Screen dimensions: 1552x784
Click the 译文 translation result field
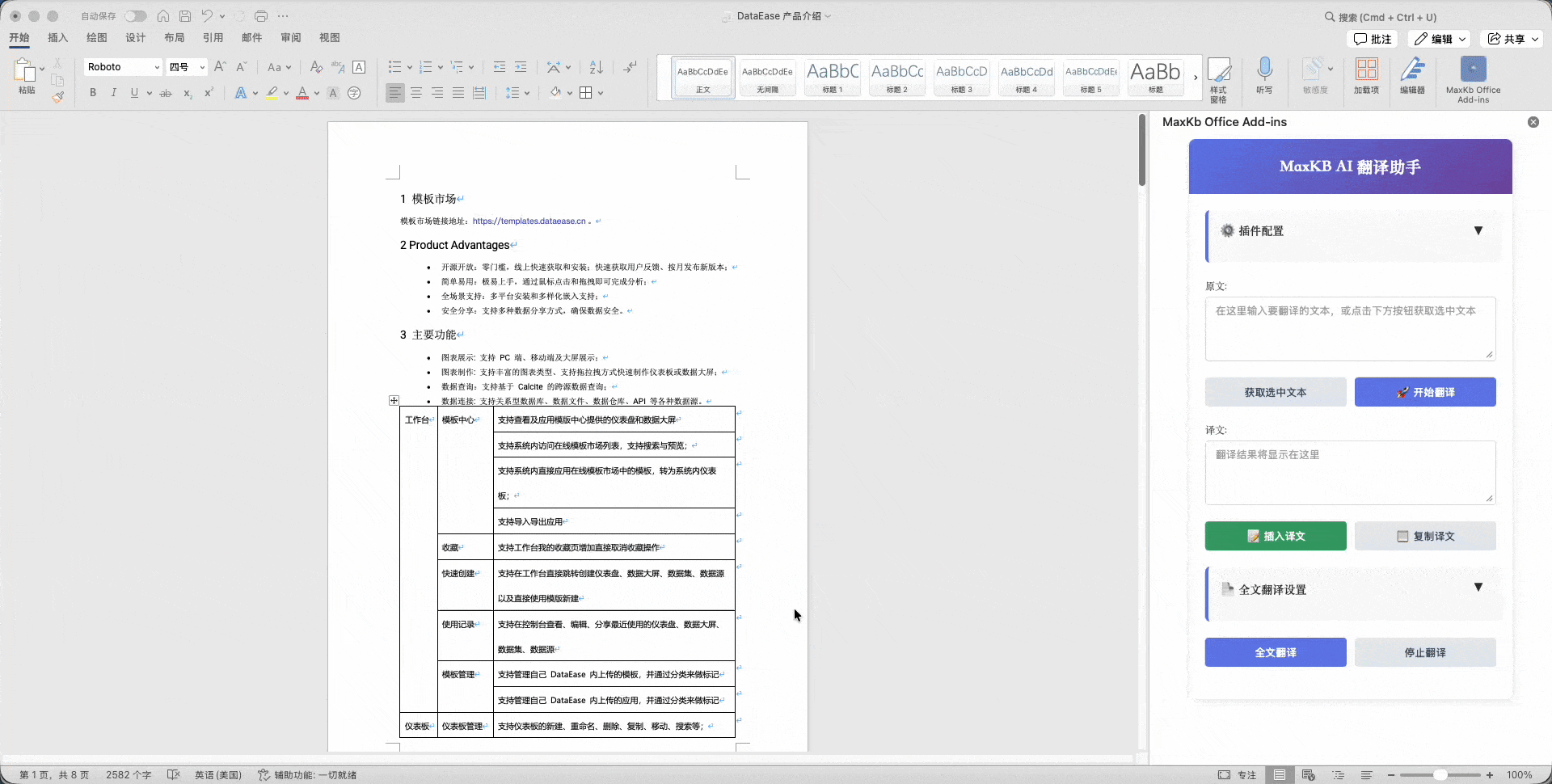click(x=1350, y=473)
